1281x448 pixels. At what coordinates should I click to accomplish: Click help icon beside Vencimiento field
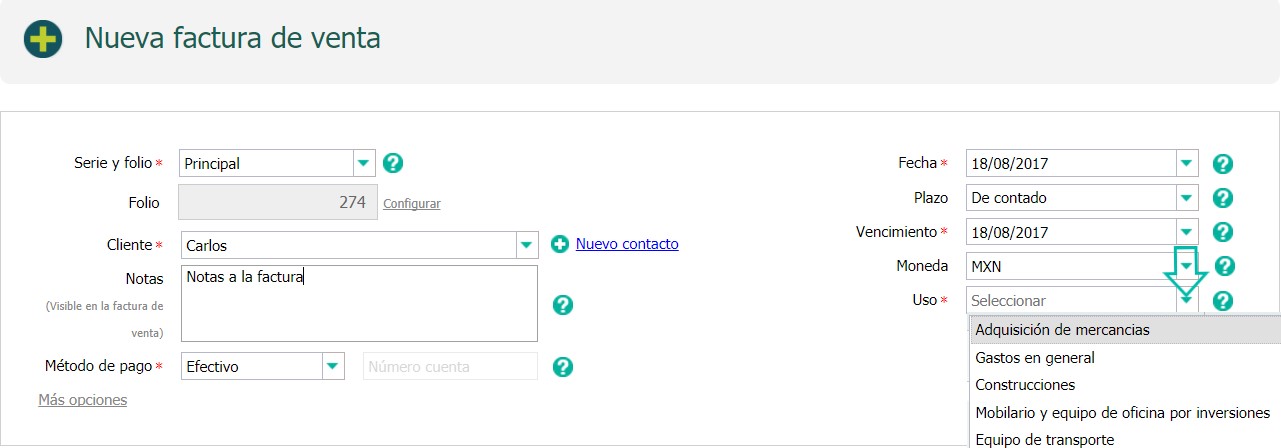pyautogui.click(x=1222, y=232)
